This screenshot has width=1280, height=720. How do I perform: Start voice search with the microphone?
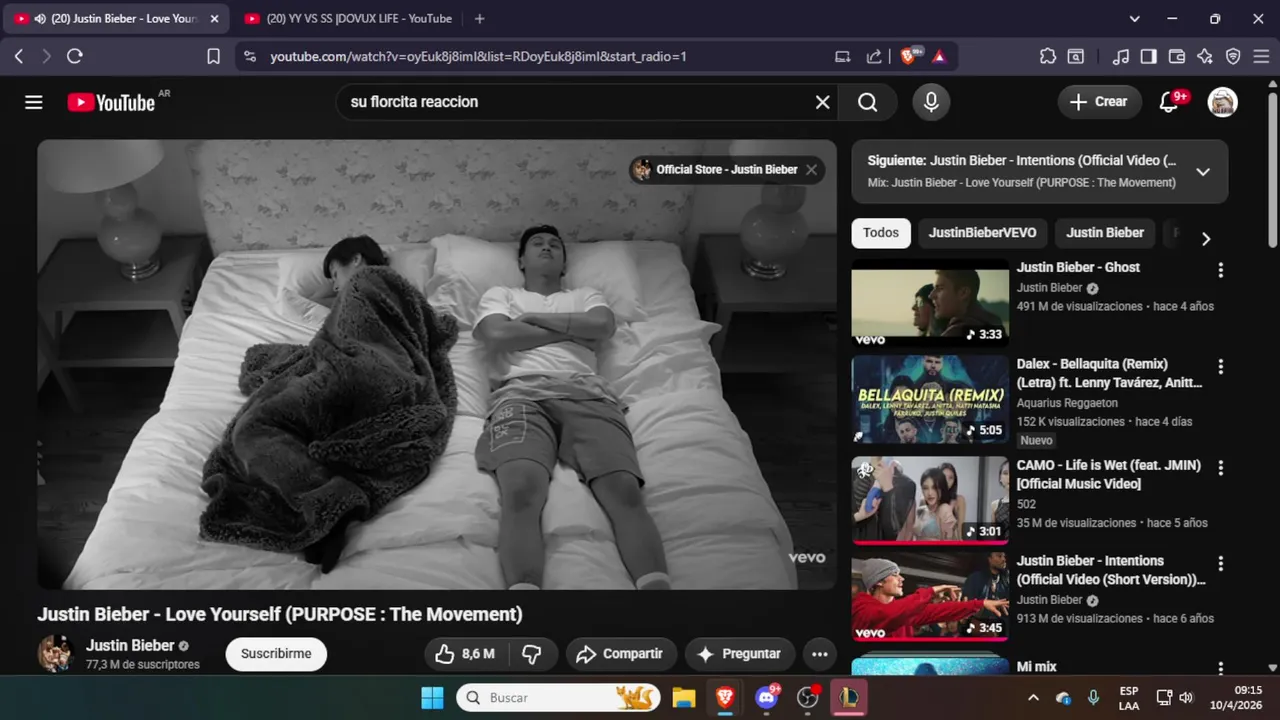pyautogui.click(x=931, y=102)
